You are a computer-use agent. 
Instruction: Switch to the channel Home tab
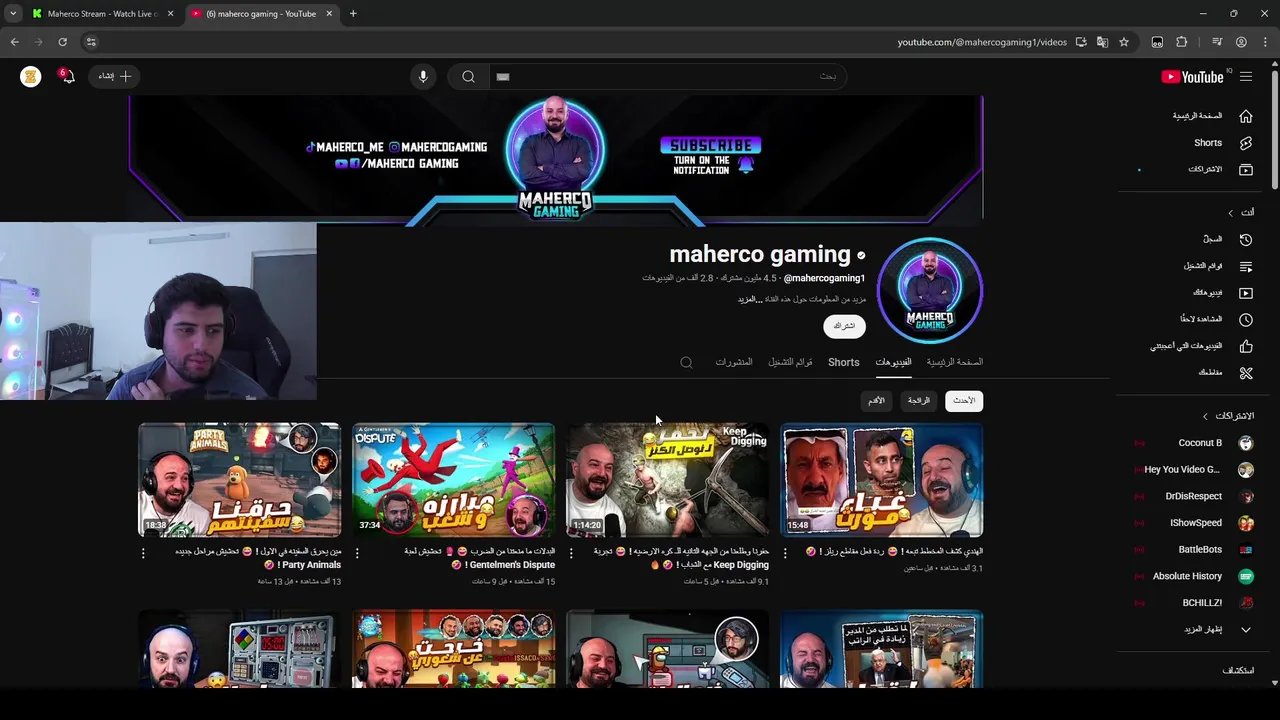pyautogui.click(x=955, y=362)
